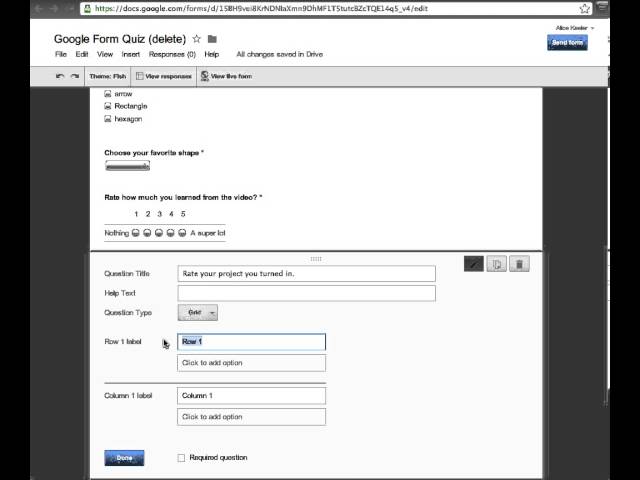Click View responses in toolbar
Viewport: 640px width, 480px height.
pos(164,76)
